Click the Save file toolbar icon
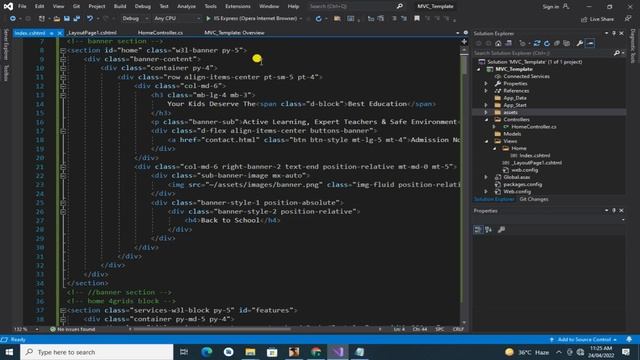The height and width of the screenshot is (360, 640). click(x=67, y=18)
